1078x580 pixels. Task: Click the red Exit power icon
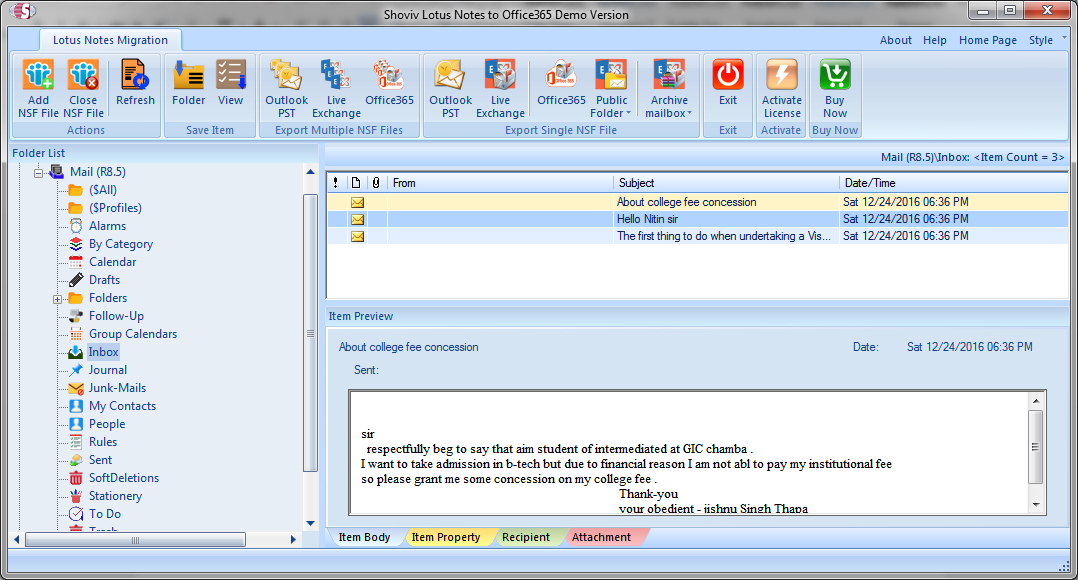point(727,75)
